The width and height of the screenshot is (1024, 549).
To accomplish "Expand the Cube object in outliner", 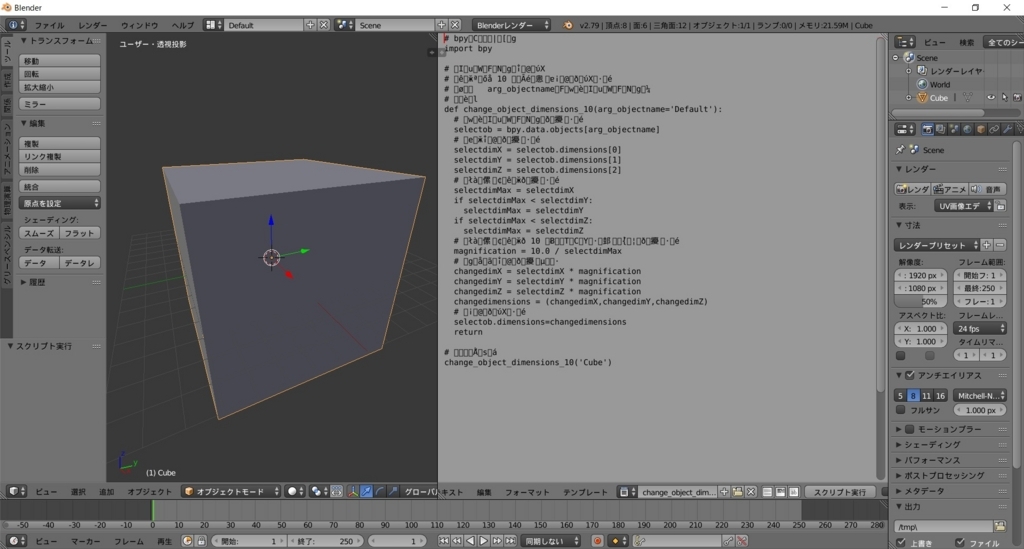I will pos(908,97).
